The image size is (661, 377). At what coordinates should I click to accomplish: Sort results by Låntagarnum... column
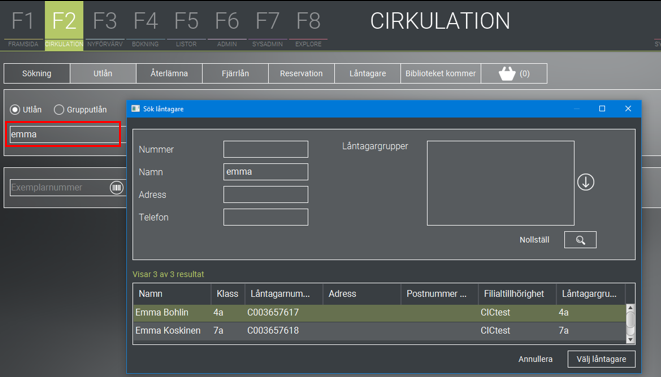click(x=284, y=294)
